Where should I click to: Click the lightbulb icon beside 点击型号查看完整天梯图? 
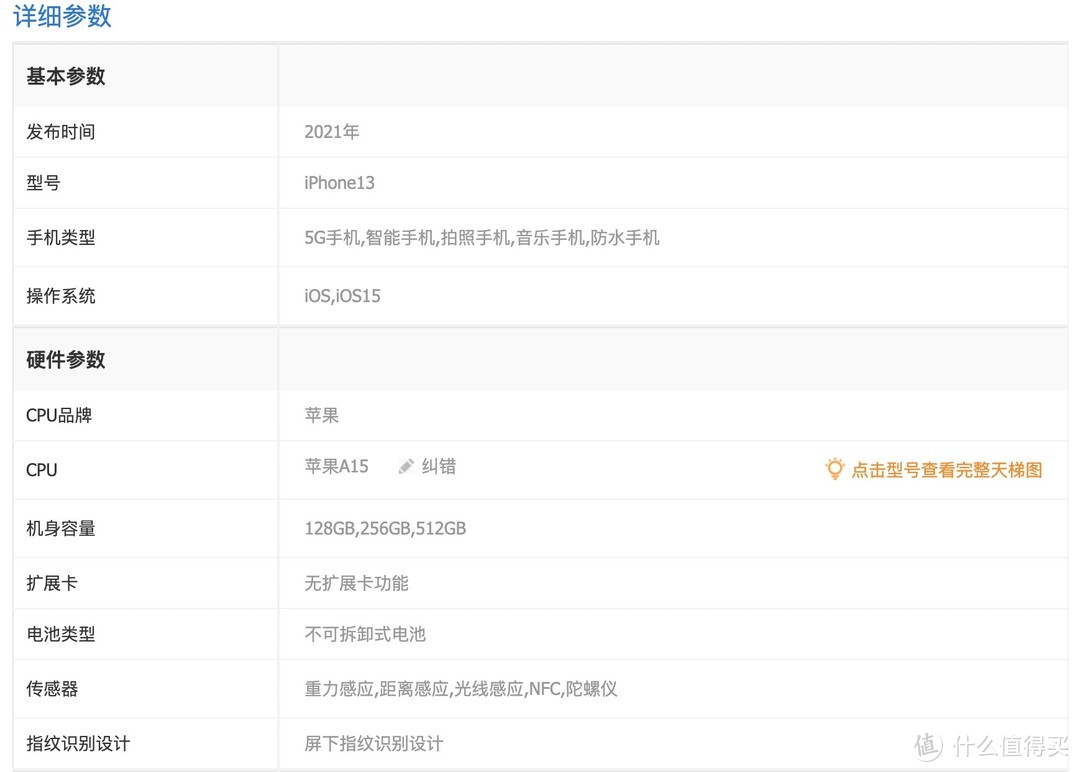tap(834, 469)
